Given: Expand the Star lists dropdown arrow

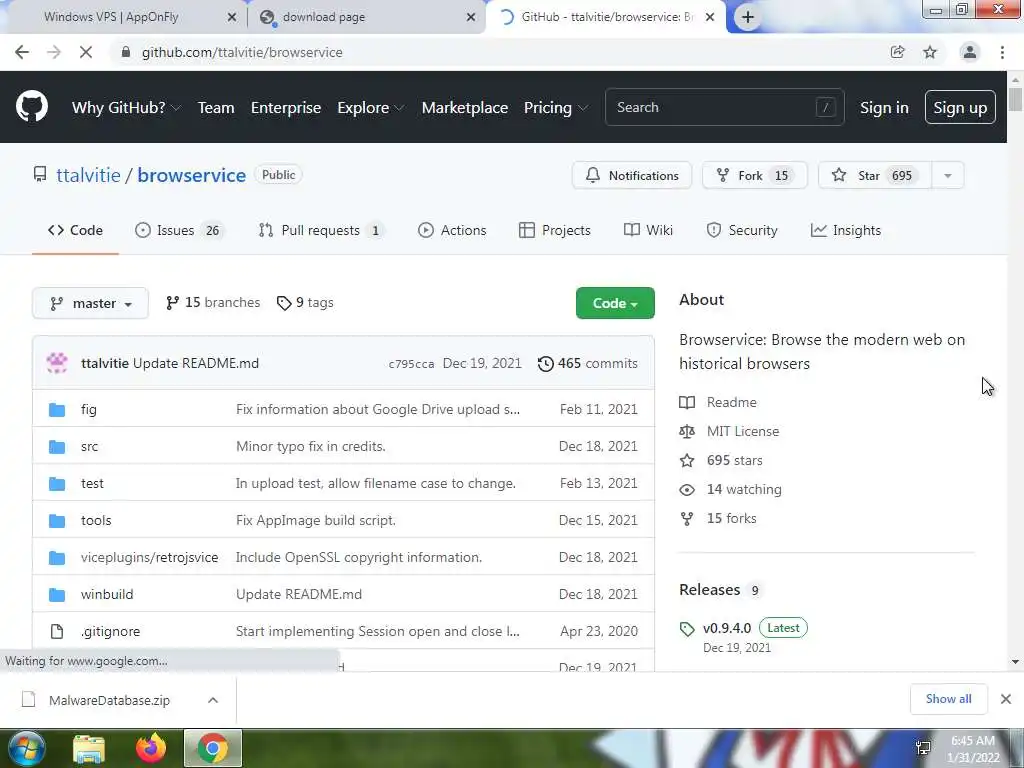Looking at the screenshot, I should pos(948,175).
